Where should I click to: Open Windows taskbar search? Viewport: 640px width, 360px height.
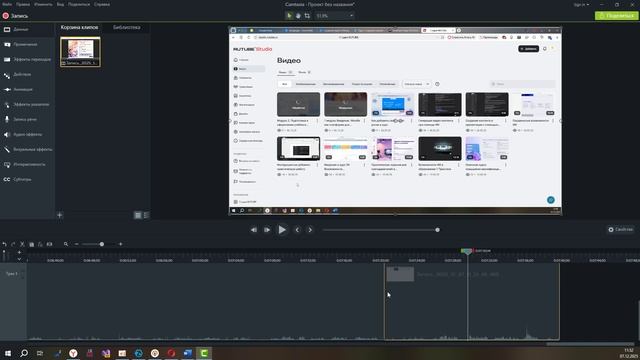[24, 353]
